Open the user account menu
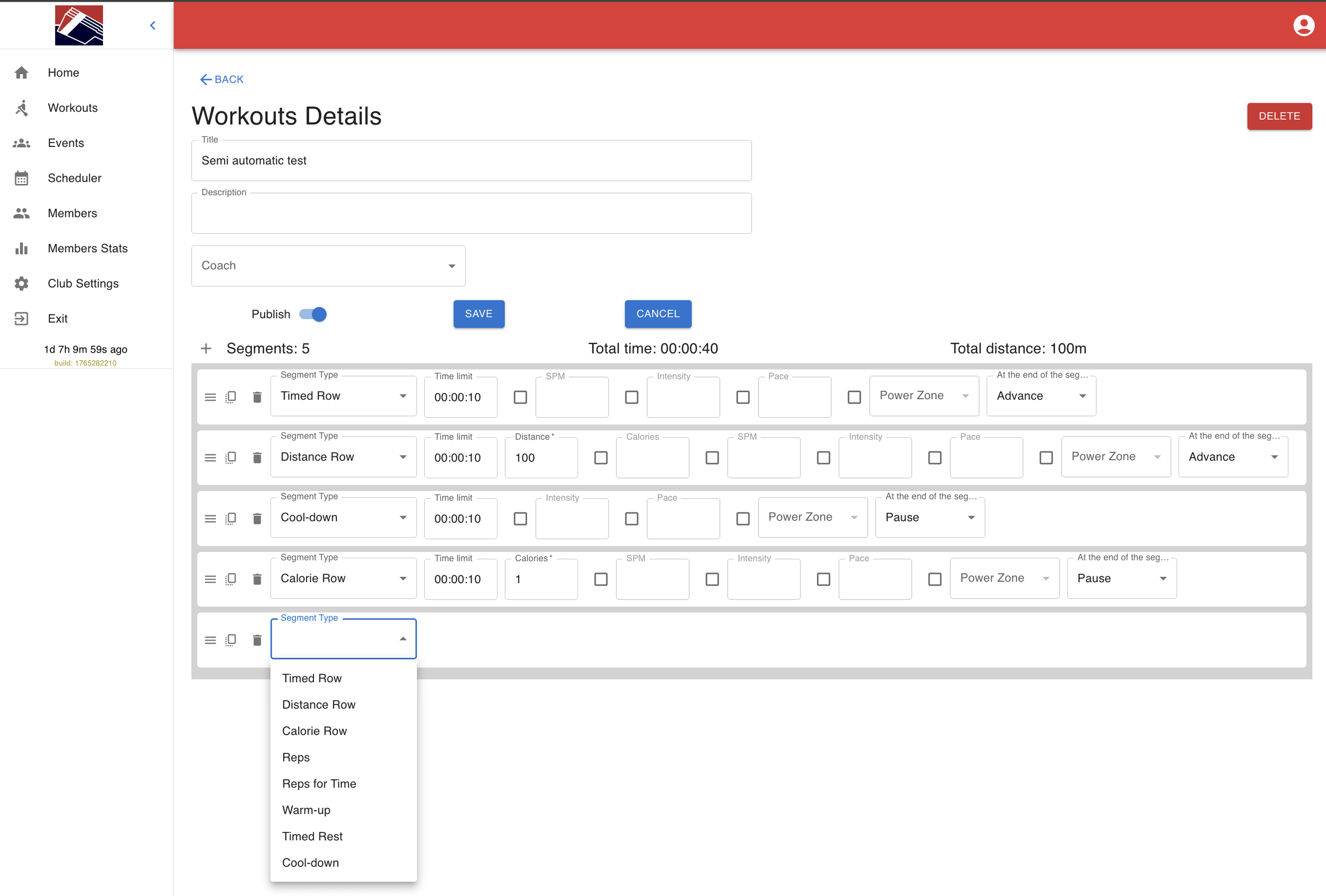This screenshot has height=896, width=1326. pyautogui.click(x=1303, y=25)
